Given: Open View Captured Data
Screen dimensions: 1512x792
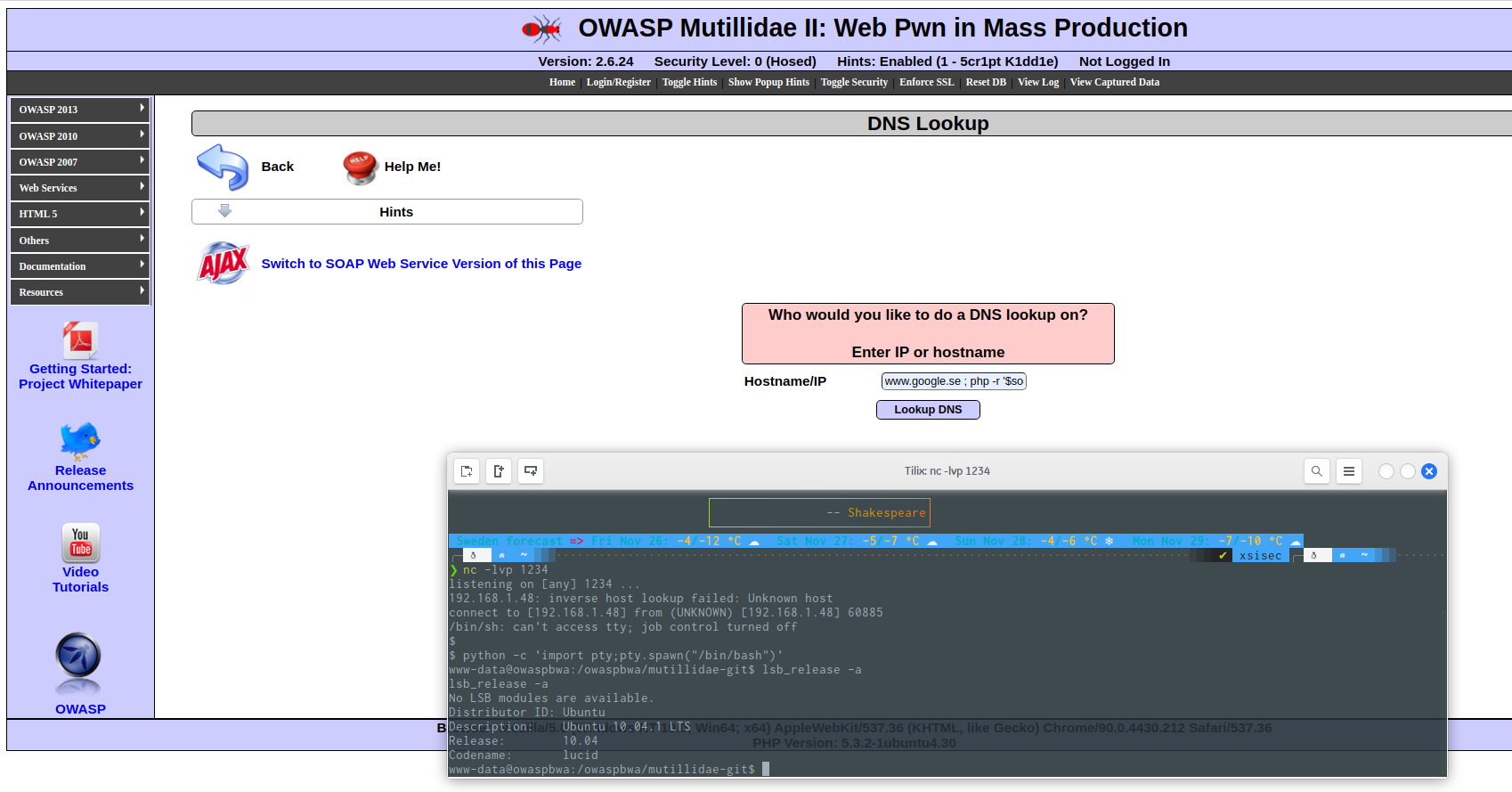Looking at the screenshot, I should [1115, 82].
